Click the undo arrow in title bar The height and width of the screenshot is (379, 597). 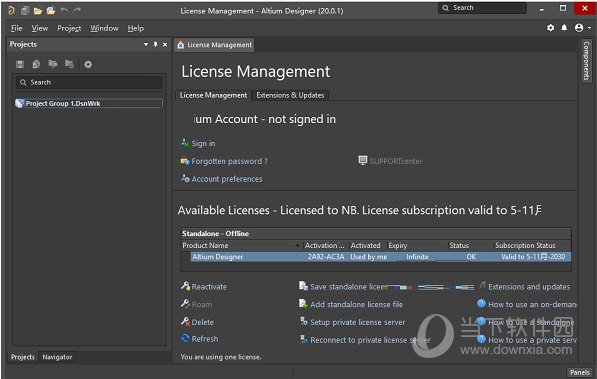[64, 11]
